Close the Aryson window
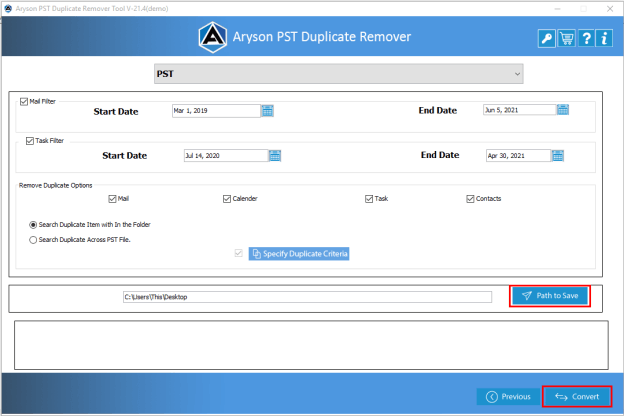The width and height of the screenshot is (624, 416). coord(610,8)
